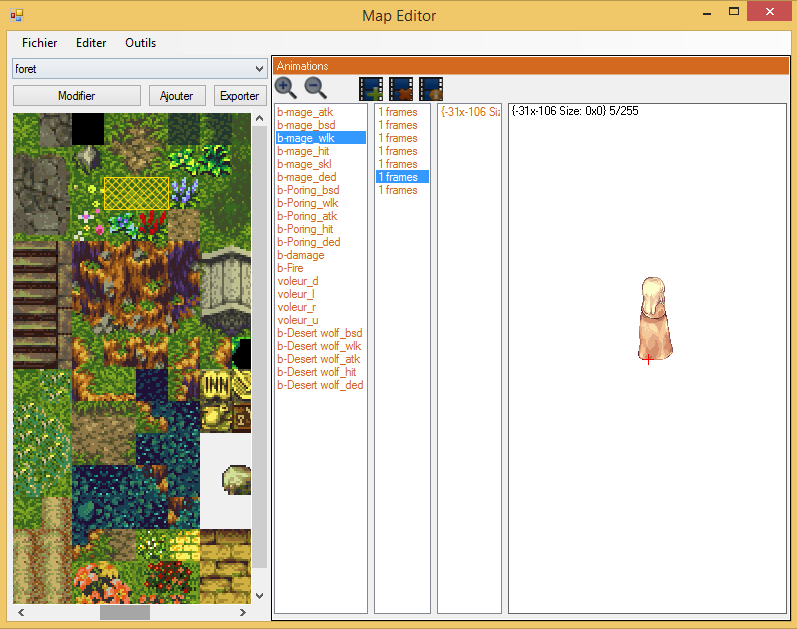Select the b-Poring_hit animation
The width and height of the screenshot is (797, 629).
click(321, 229)
